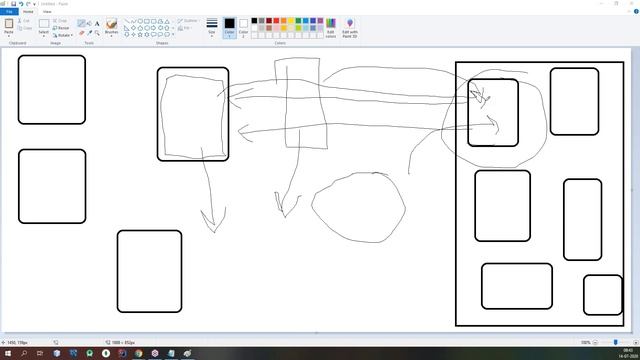Open the Windows Start menu

pyautogui.click(x=8, y=353)
